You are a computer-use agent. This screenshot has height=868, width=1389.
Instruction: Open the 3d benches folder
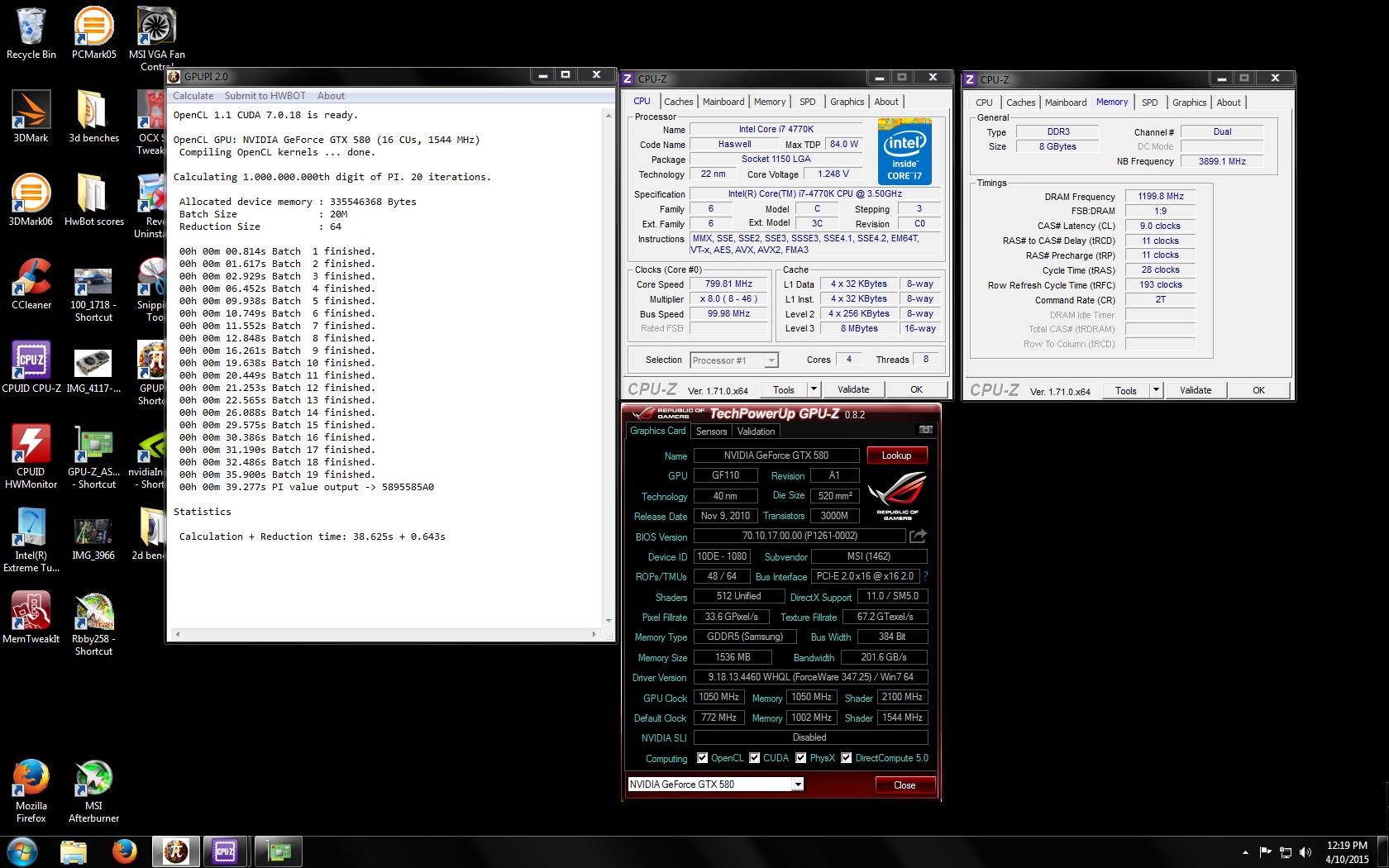[93, 117]
